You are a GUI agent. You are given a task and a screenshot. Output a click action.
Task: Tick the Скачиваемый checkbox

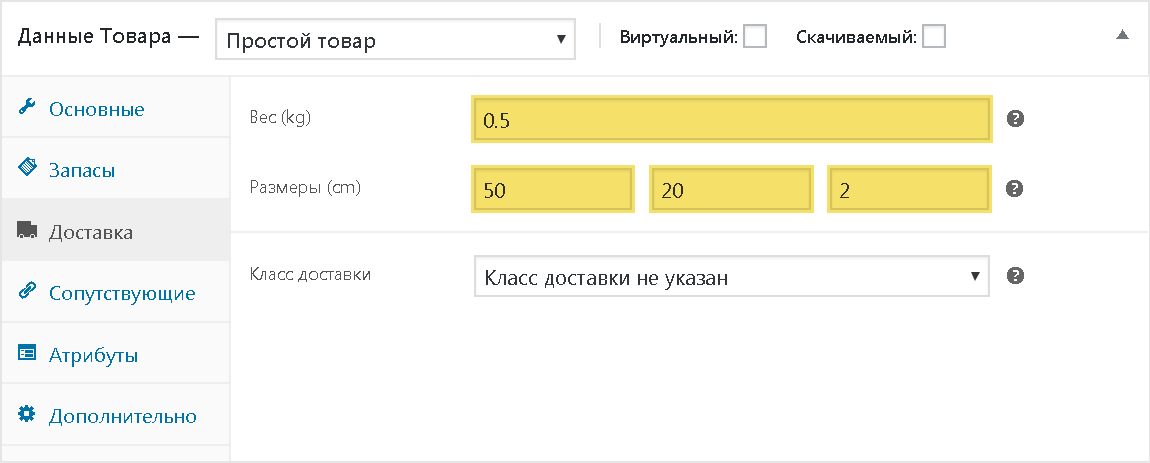[934, 36]
